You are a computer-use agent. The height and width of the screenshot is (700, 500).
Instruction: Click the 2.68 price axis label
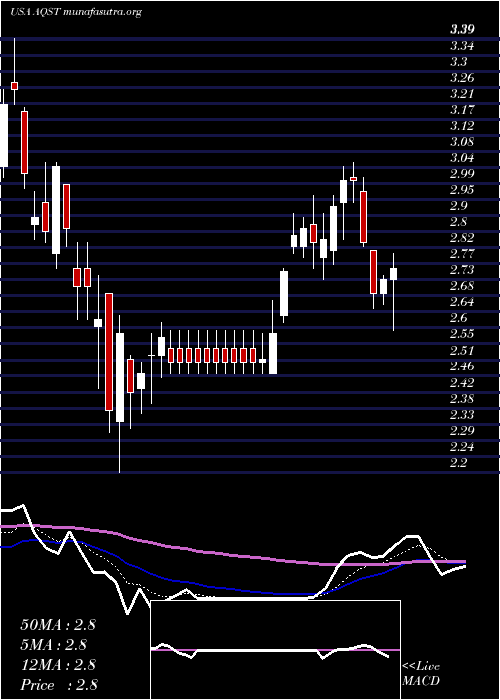(462, 286)
